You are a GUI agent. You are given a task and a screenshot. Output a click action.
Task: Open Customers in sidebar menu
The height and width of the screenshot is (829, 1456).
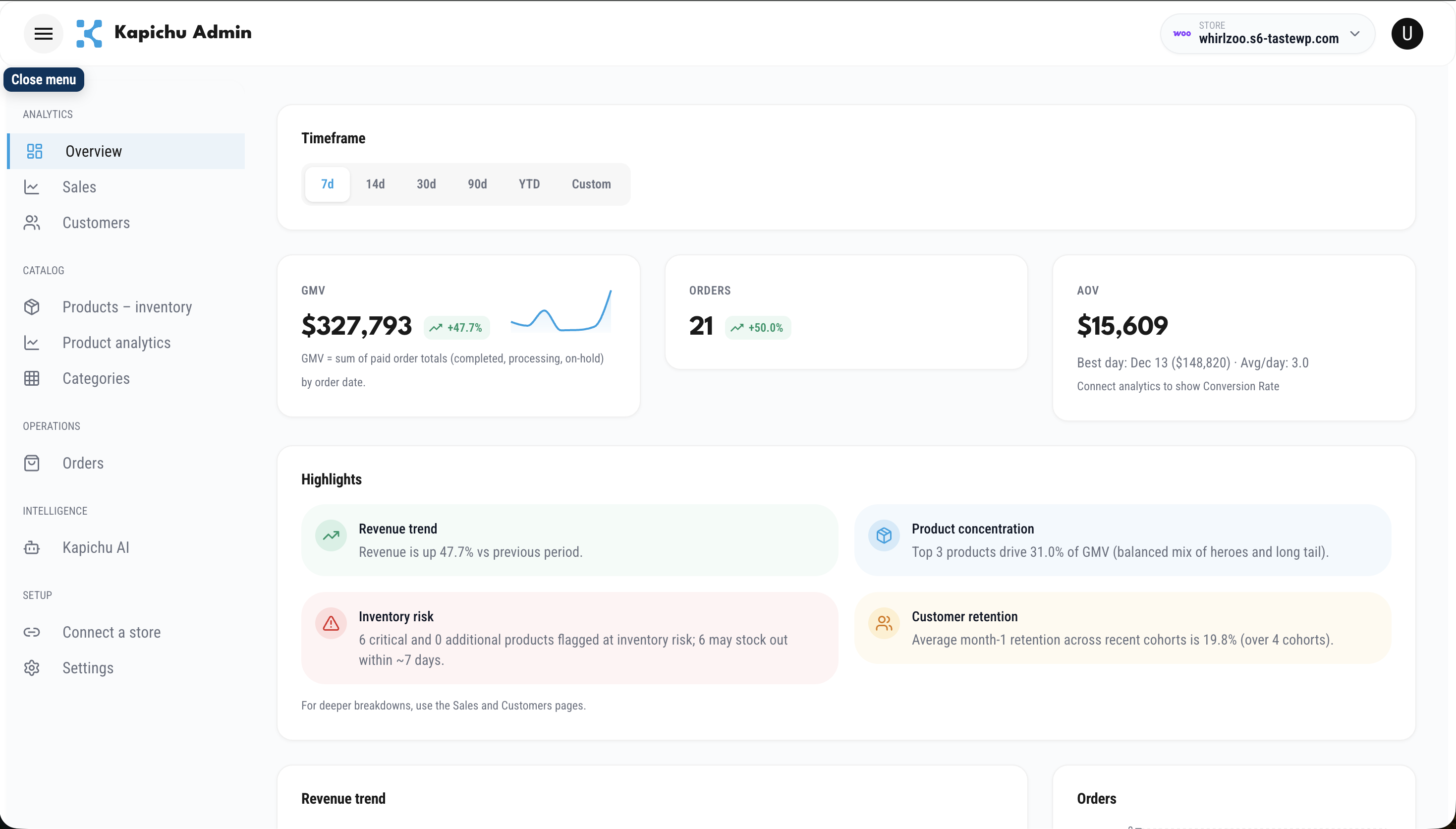point(96,223)
